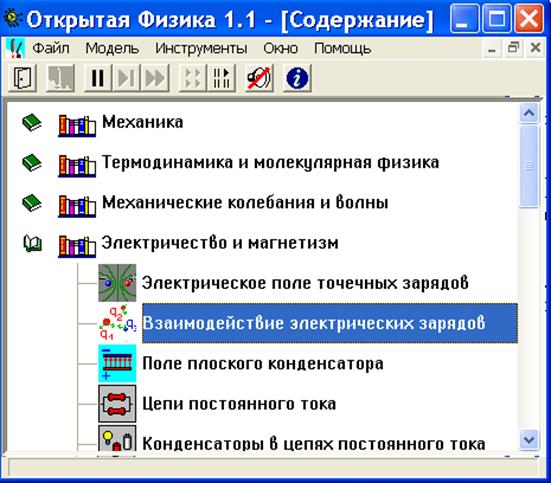Click the point charges field thumbnail
The width and height of the screenshot is (551, 483).
pyautogui.click(x=117, y=283)
